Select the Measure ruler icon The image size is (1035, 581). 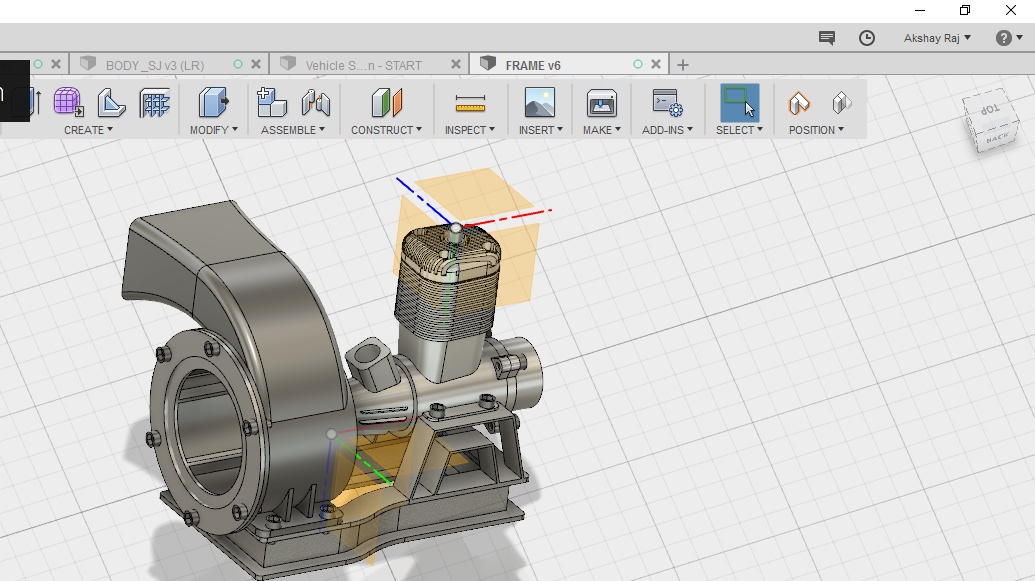point(469,103)
